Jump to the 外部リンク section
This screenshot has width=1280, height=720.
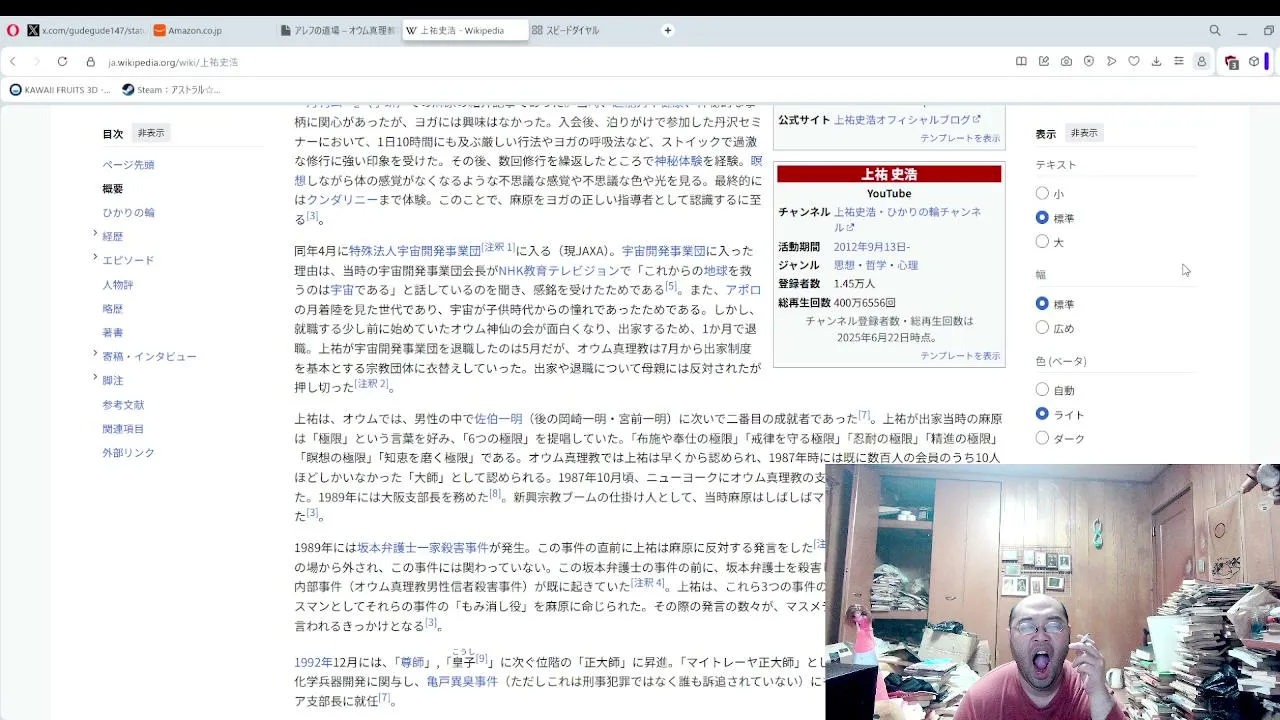128,453
